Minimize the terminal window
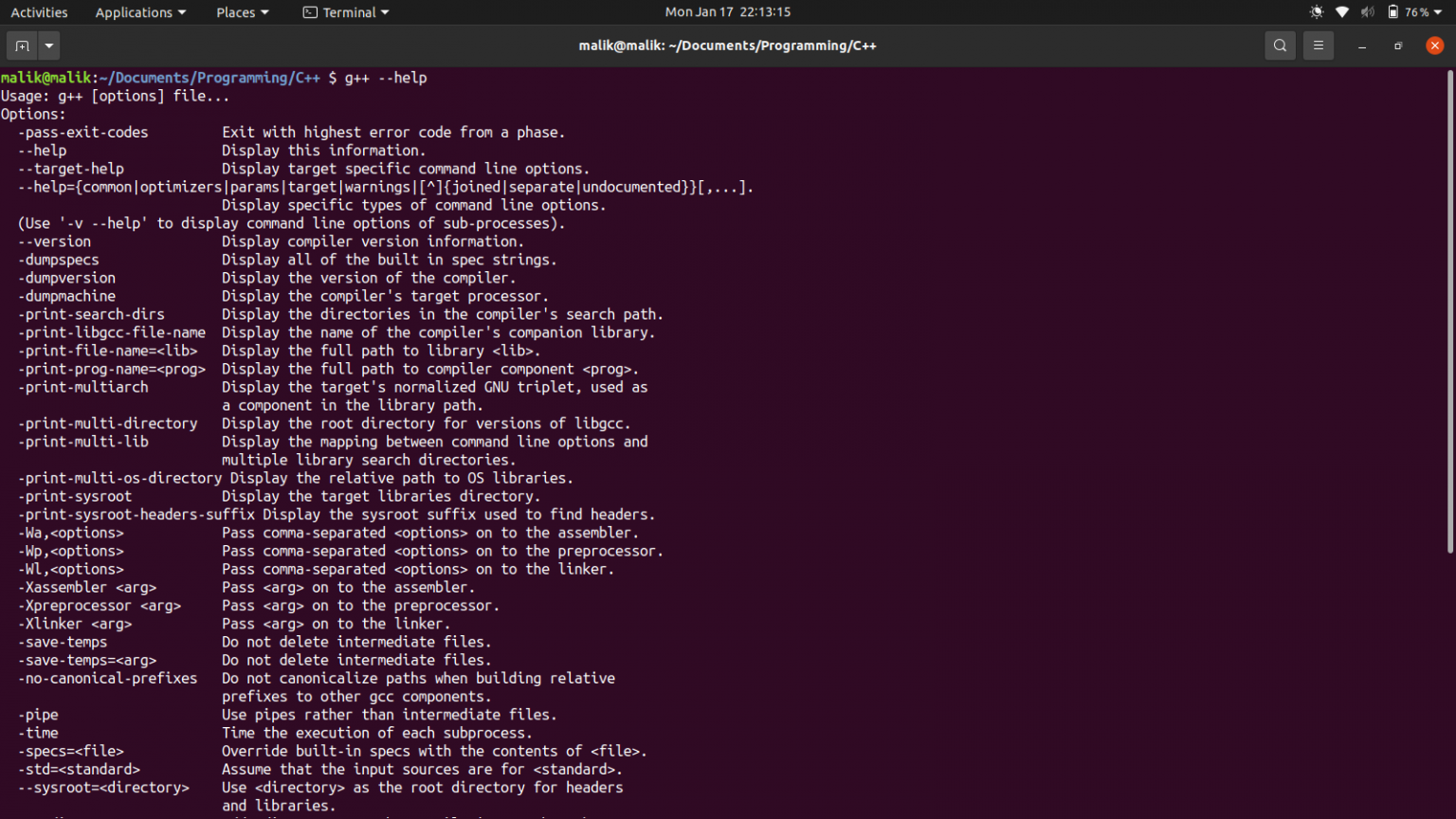Image resolution: width=1456 pixels, height=819 pixels. (1362, 46)
